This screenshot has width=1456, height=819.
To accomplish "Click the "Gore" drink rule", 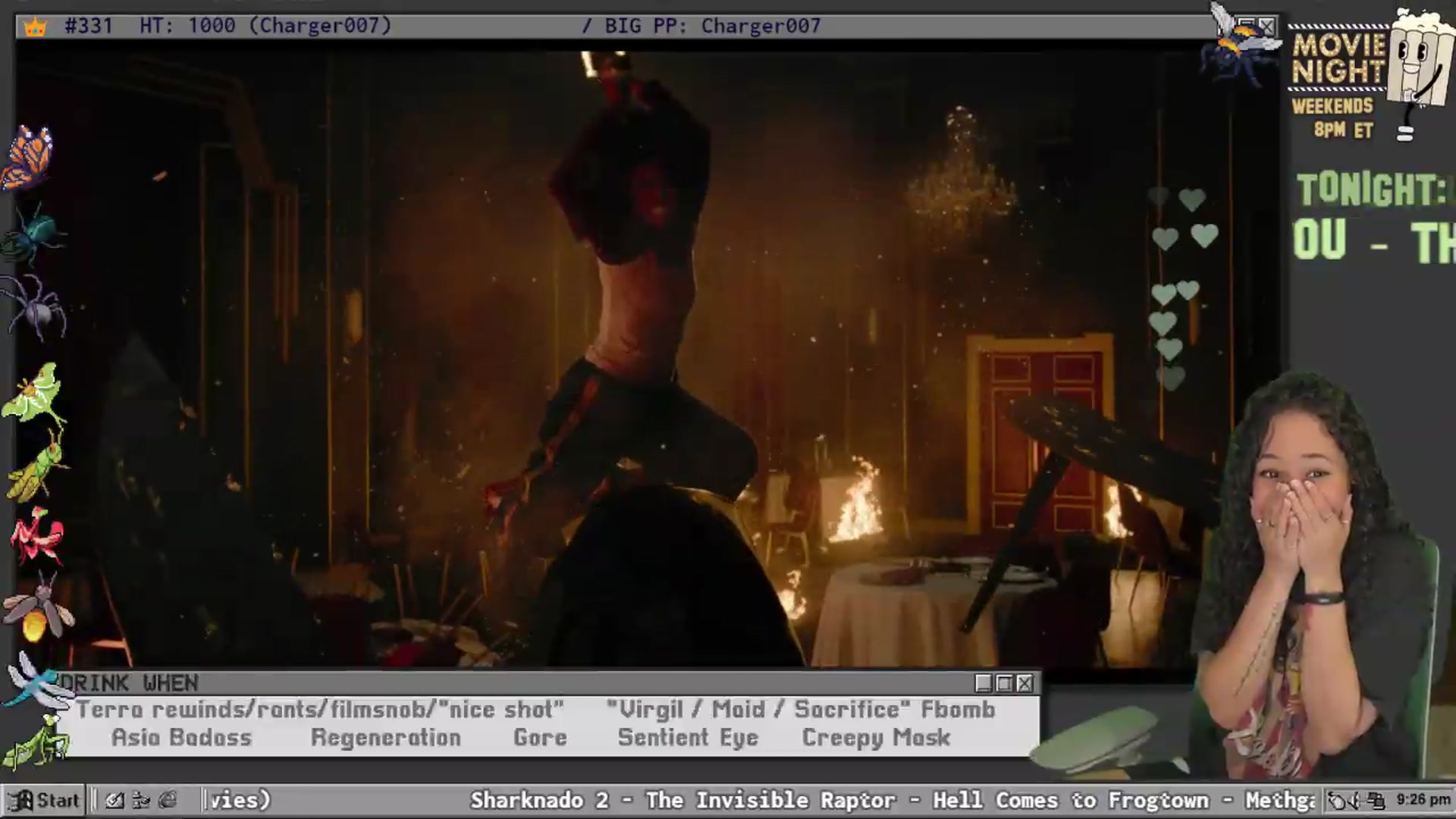I will click(540, 738).
